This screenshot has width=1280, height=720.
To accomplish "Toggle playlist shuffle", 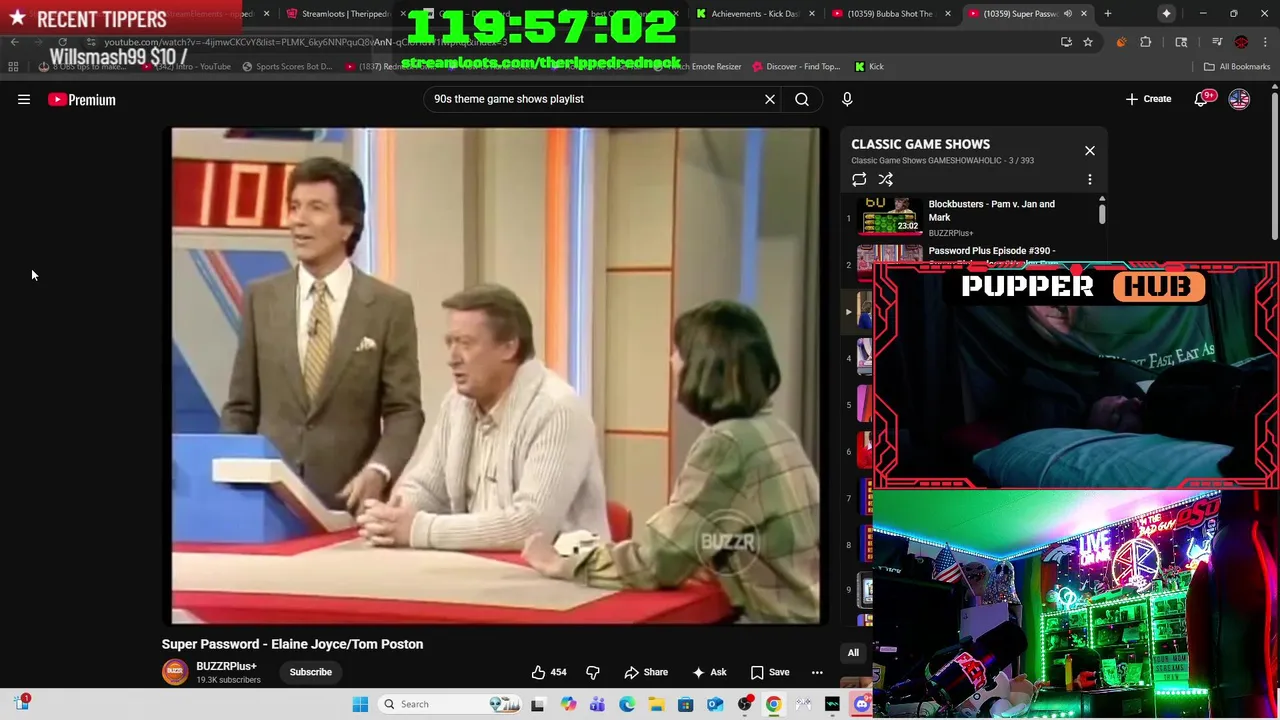I will [886, 180].
